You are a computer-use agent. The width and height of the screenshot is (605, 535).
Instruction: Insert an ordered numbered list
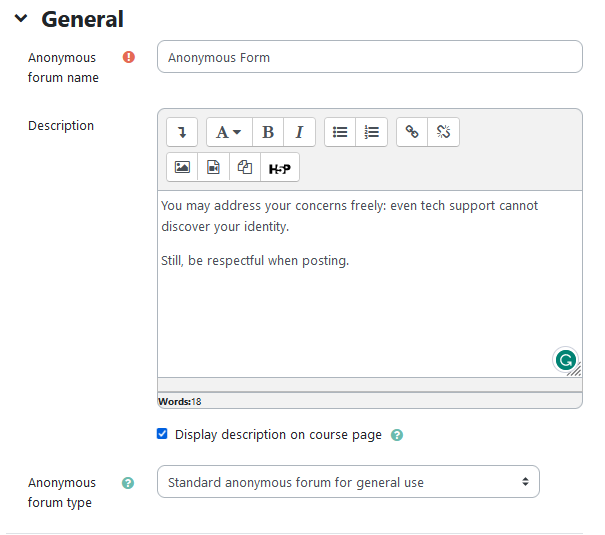[372, 132]
